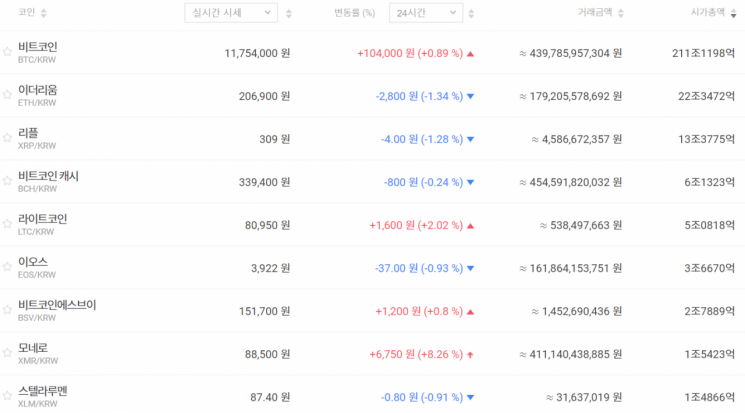
Task: Select the 3,922 원 EOS price
Action: tap(270, 269)
